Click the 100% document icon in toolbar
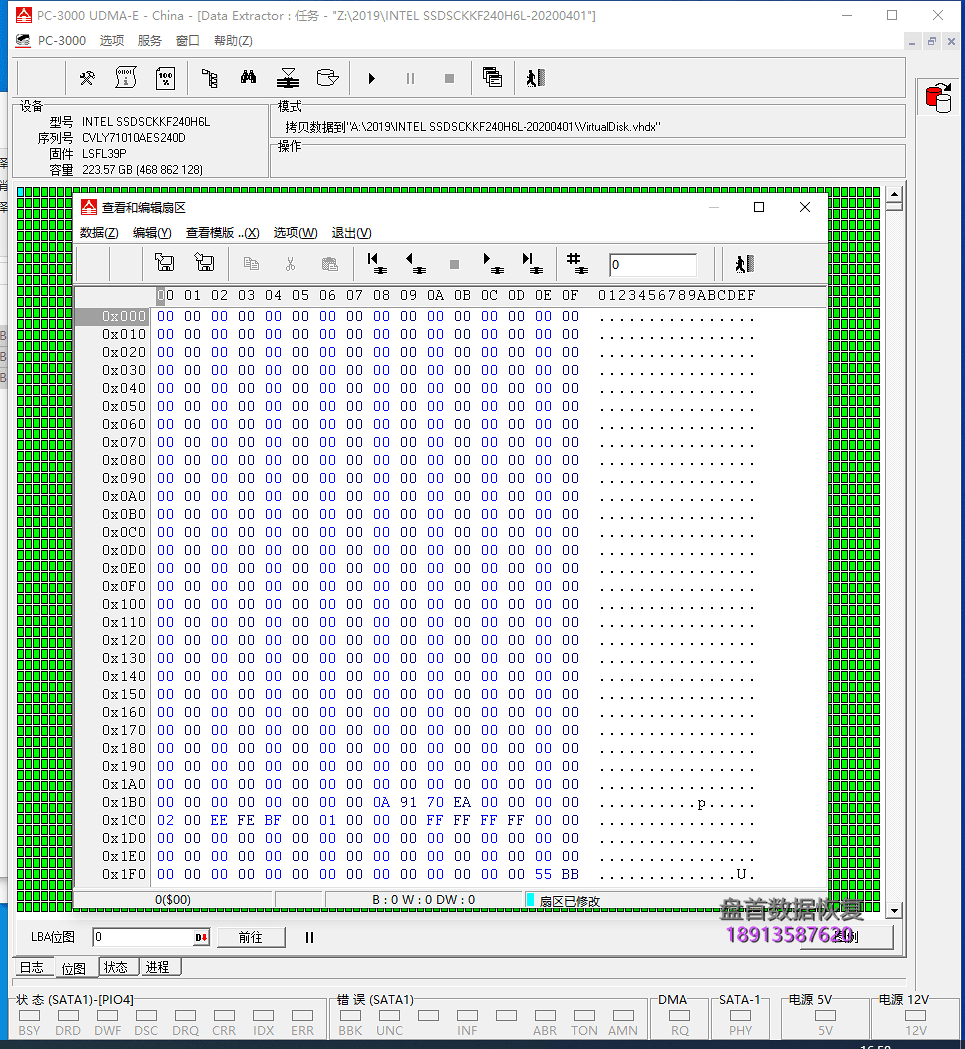This screenshot has height=1049, width=965. tap(165, 78)
